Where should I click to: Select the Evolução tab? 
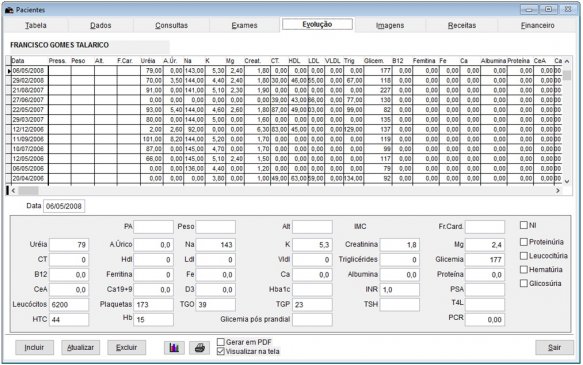317,25
